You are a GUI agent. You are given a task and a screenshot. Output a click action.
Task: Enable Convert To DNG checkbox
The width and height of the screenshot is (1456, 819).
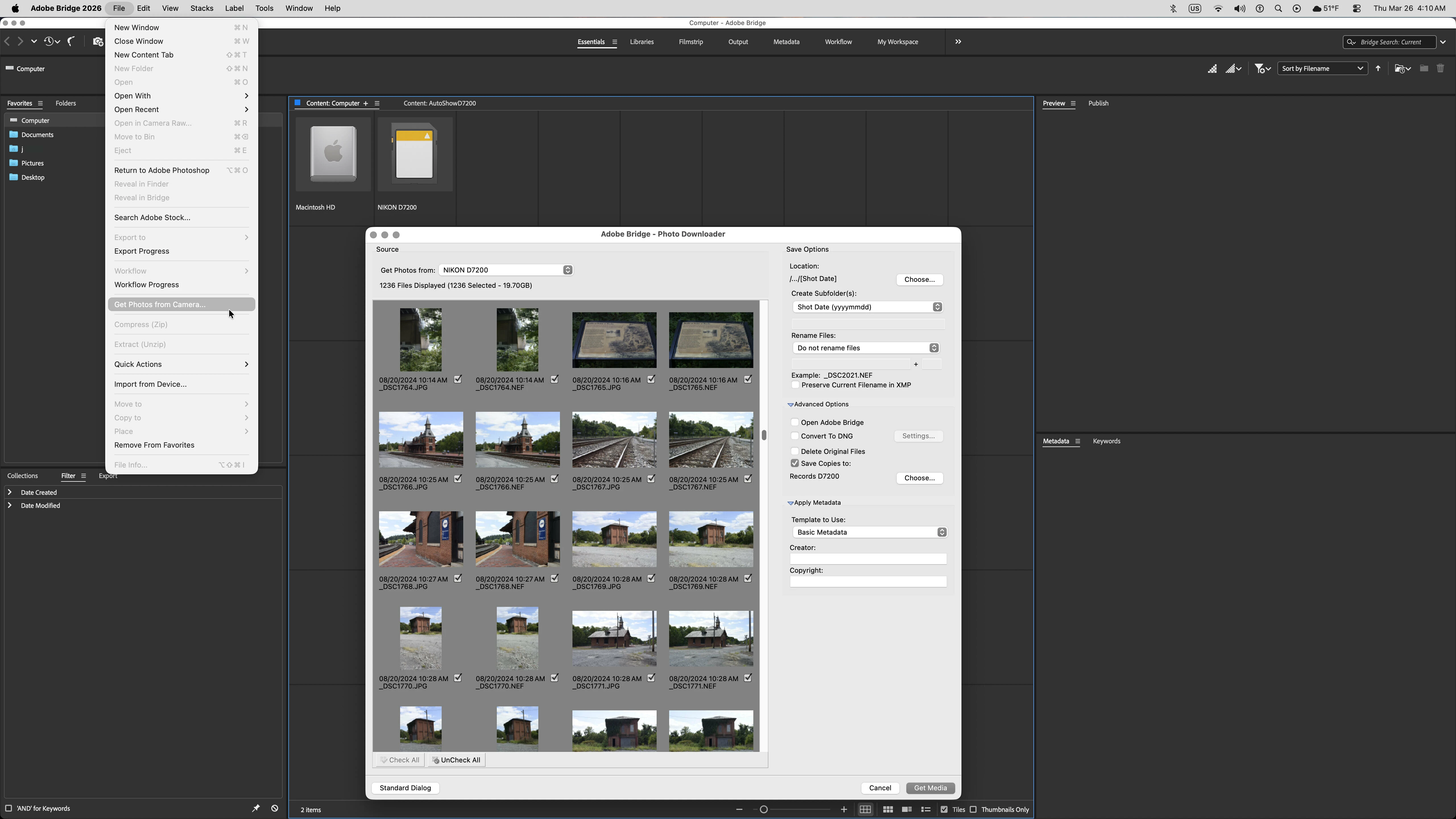click(795, 436)
